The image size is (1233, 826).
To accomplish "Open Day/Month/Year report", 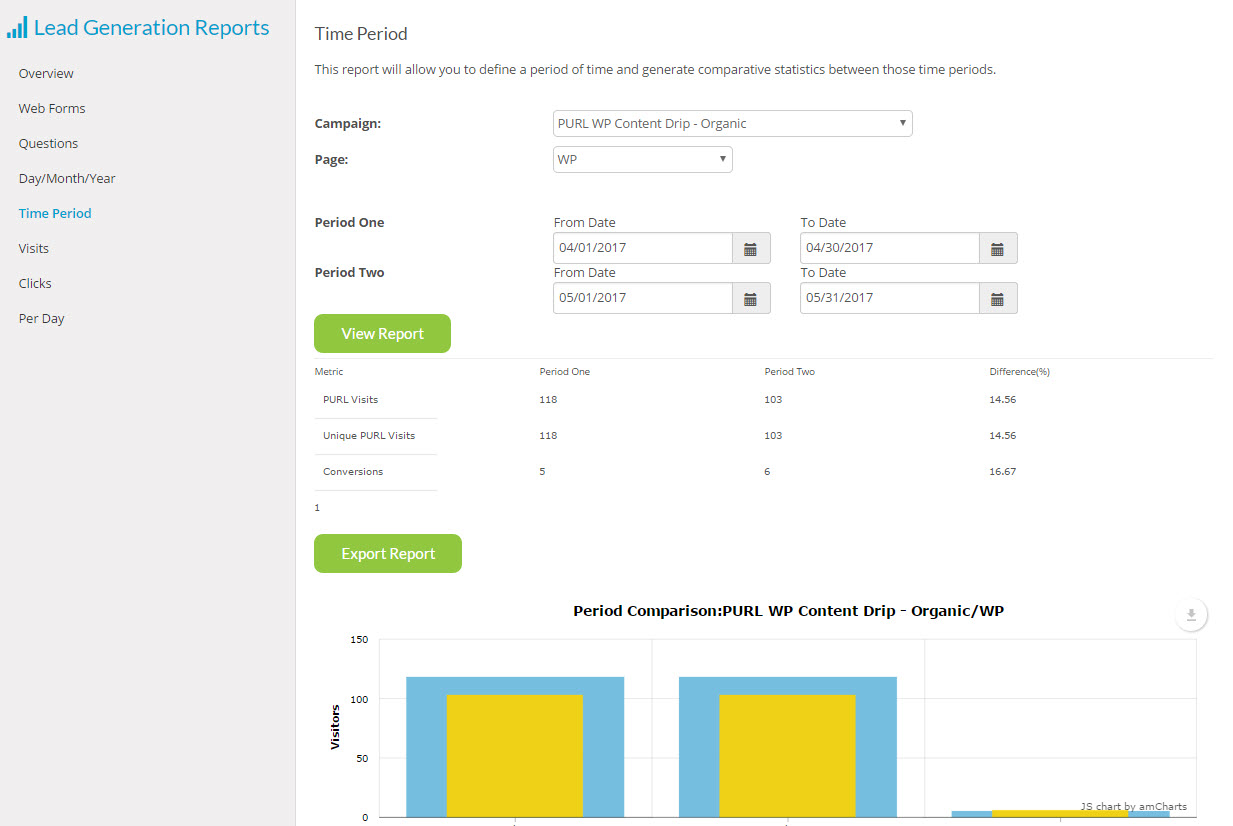I will (67, 178).
